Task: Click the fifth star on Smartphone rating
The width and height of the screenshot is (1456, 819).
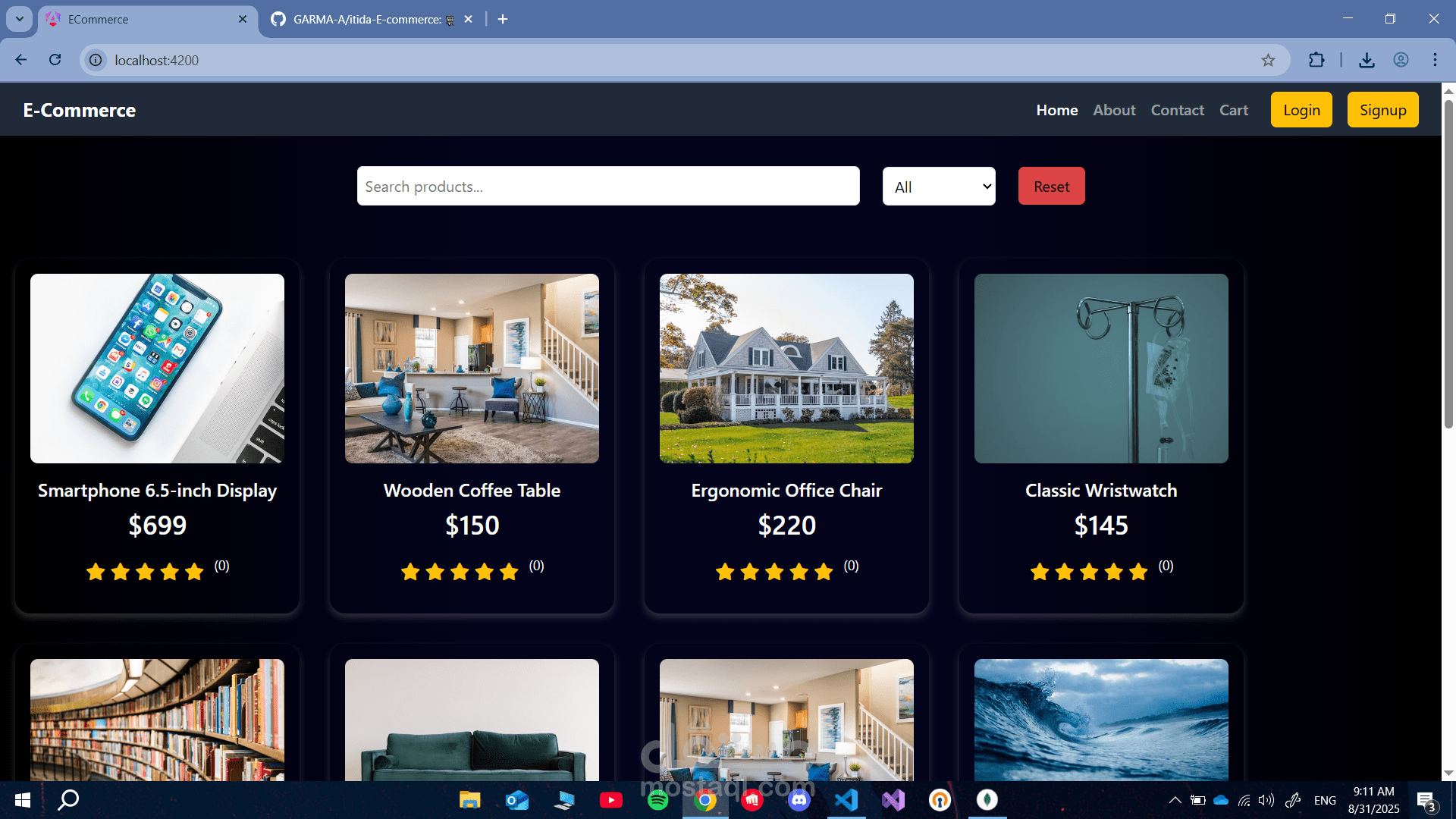Action: [x=195, y=572]
